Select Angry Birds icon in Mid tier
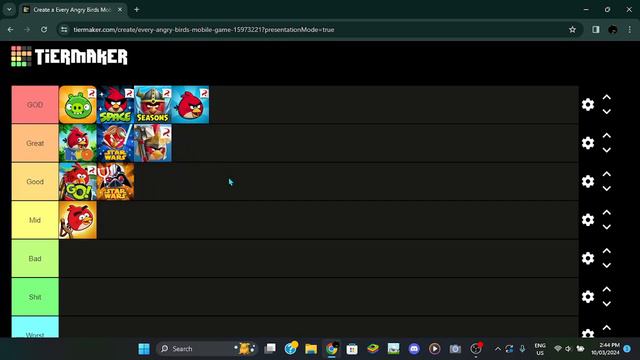640x360 pixels. pos(78,220)
